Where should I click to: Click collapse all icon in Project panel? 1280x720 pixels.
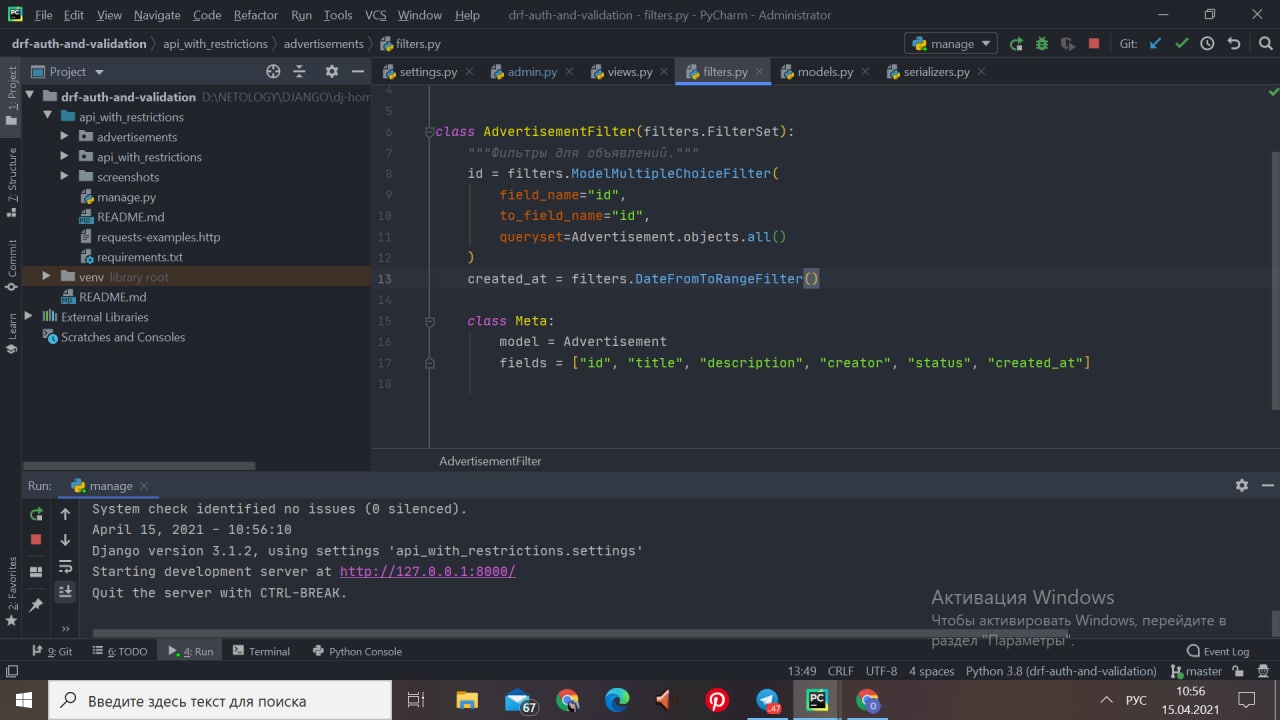[299, 72]
